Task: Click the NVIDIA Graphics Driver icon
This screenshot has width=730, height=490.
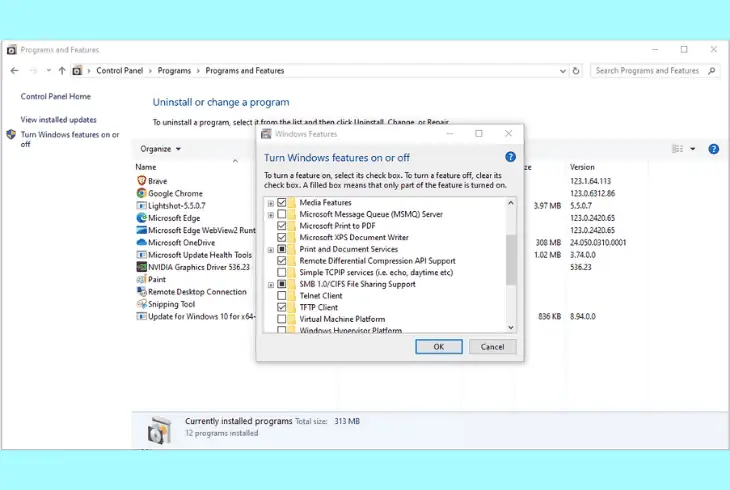Action: click(142, 267)
